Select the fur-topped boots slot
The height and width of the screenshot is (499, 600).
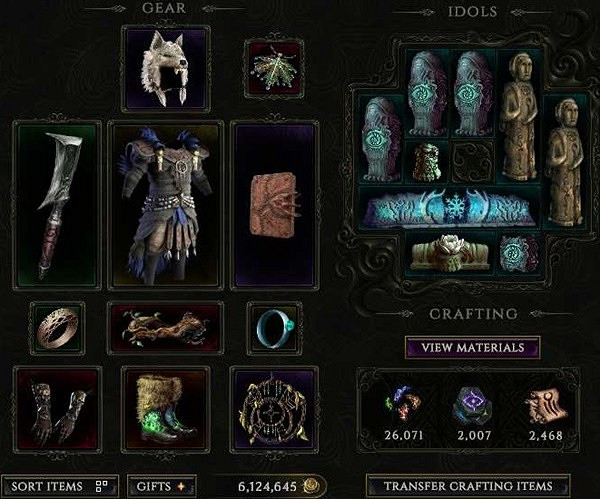click(x=166, y=409)
